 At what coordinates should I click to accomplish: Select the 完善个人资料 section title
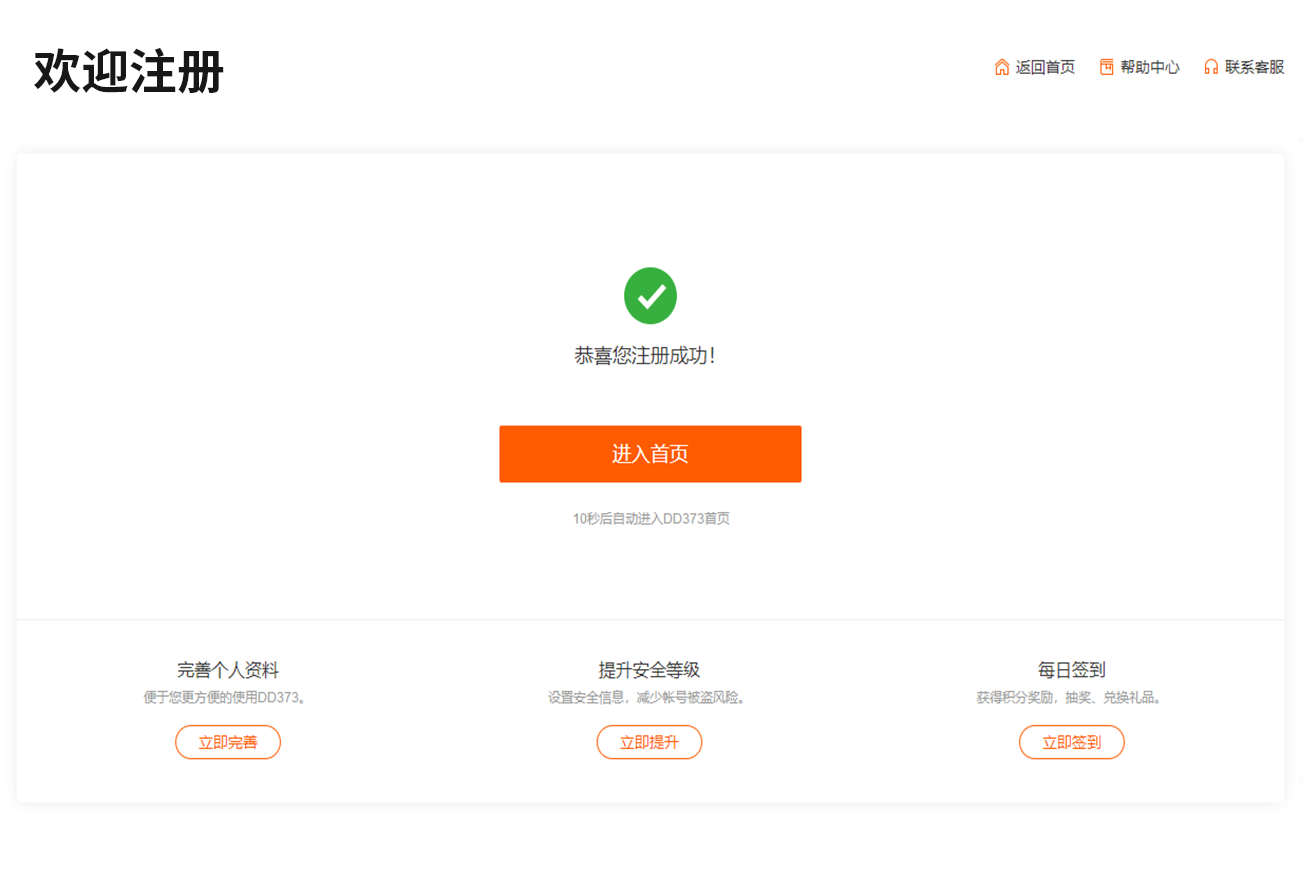(228, 670)
